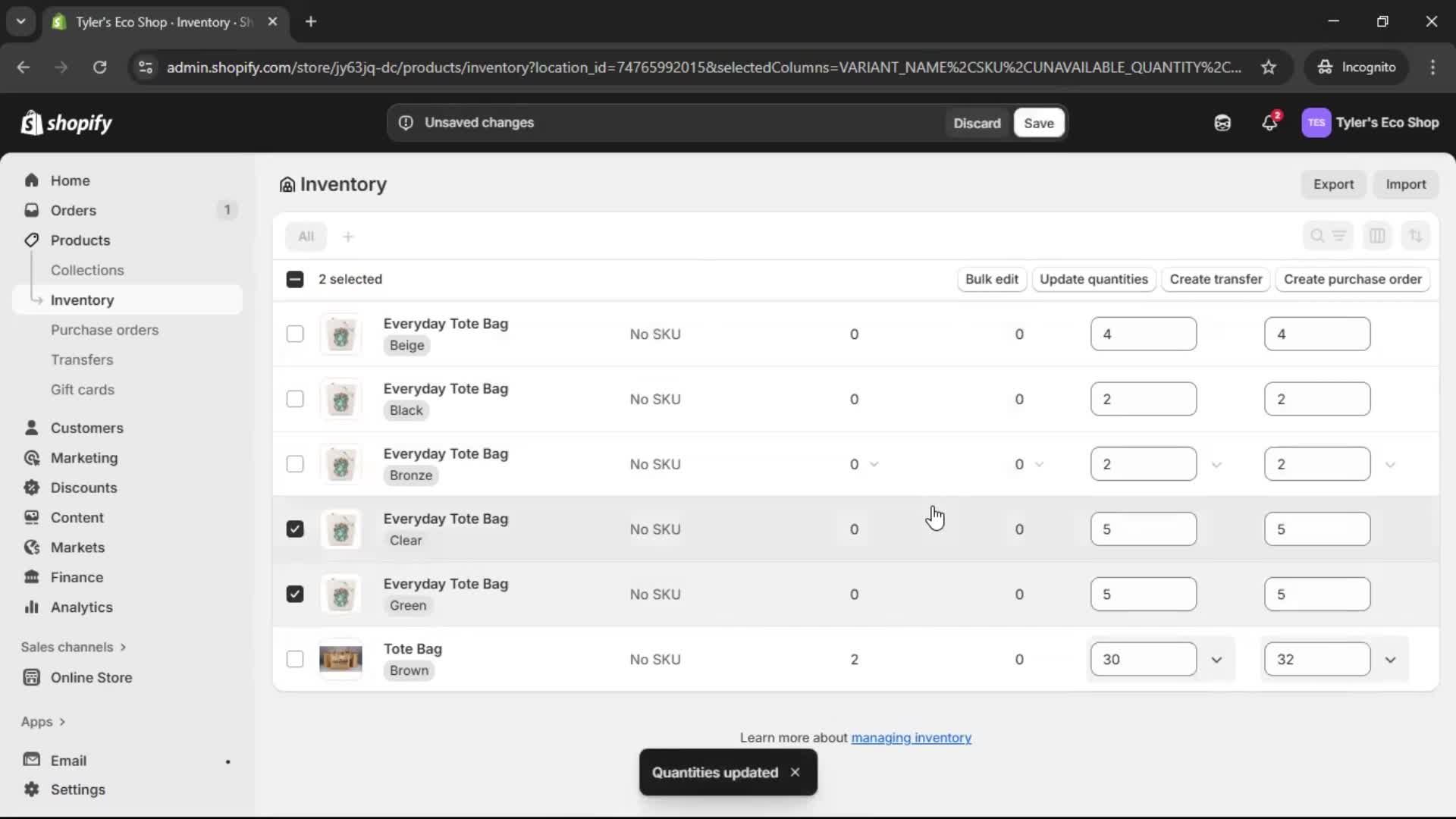Open the Shopify Sidekick assistant icon

coord(1222,122)
